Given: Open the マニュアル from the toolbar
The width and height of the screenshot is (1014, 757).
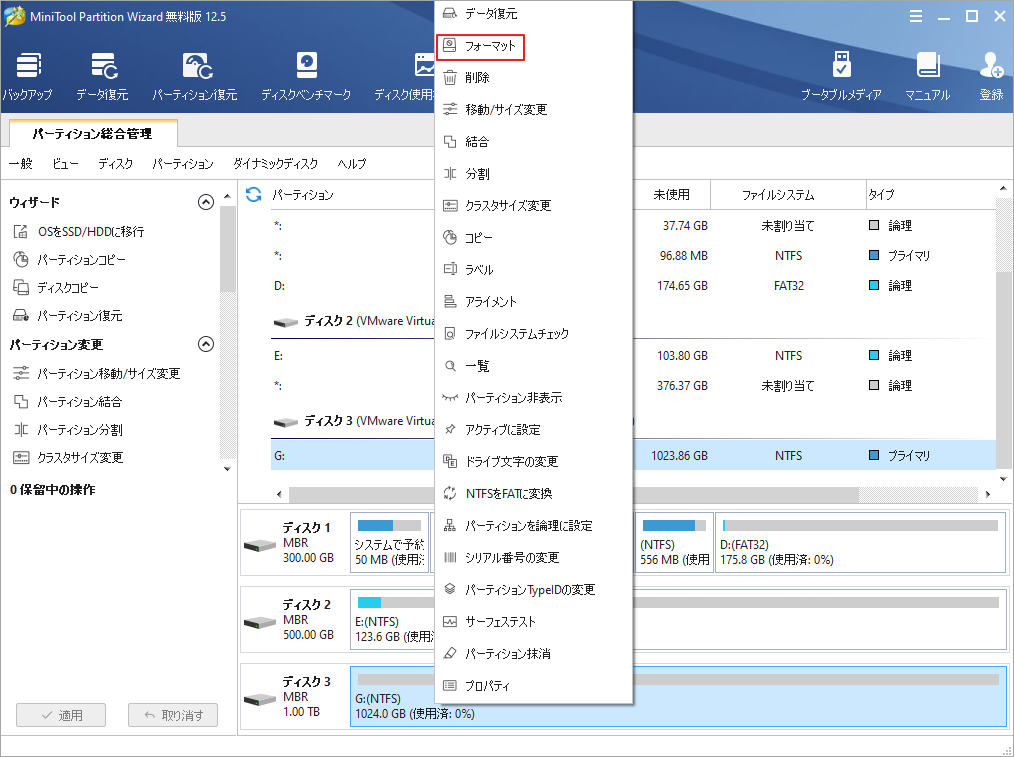Looking at the screenshot, I should 928,75.
